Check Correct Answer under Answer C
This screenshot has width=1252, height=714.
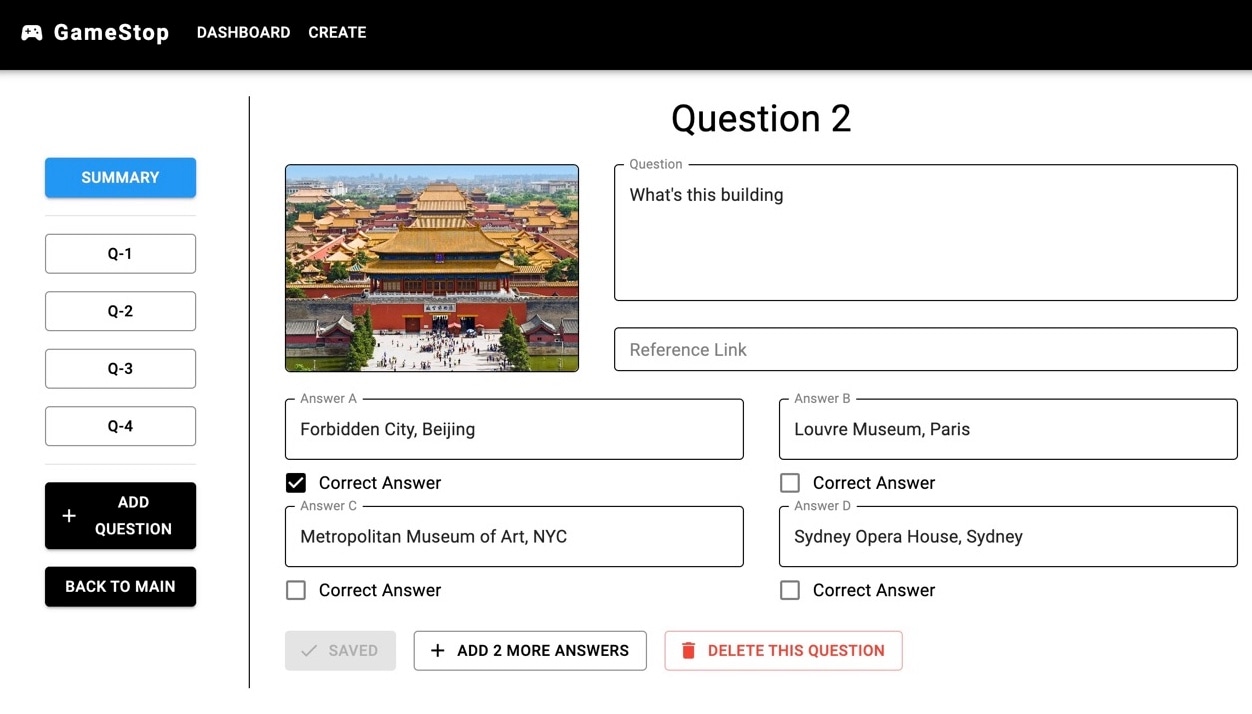[x=296, y=590]
